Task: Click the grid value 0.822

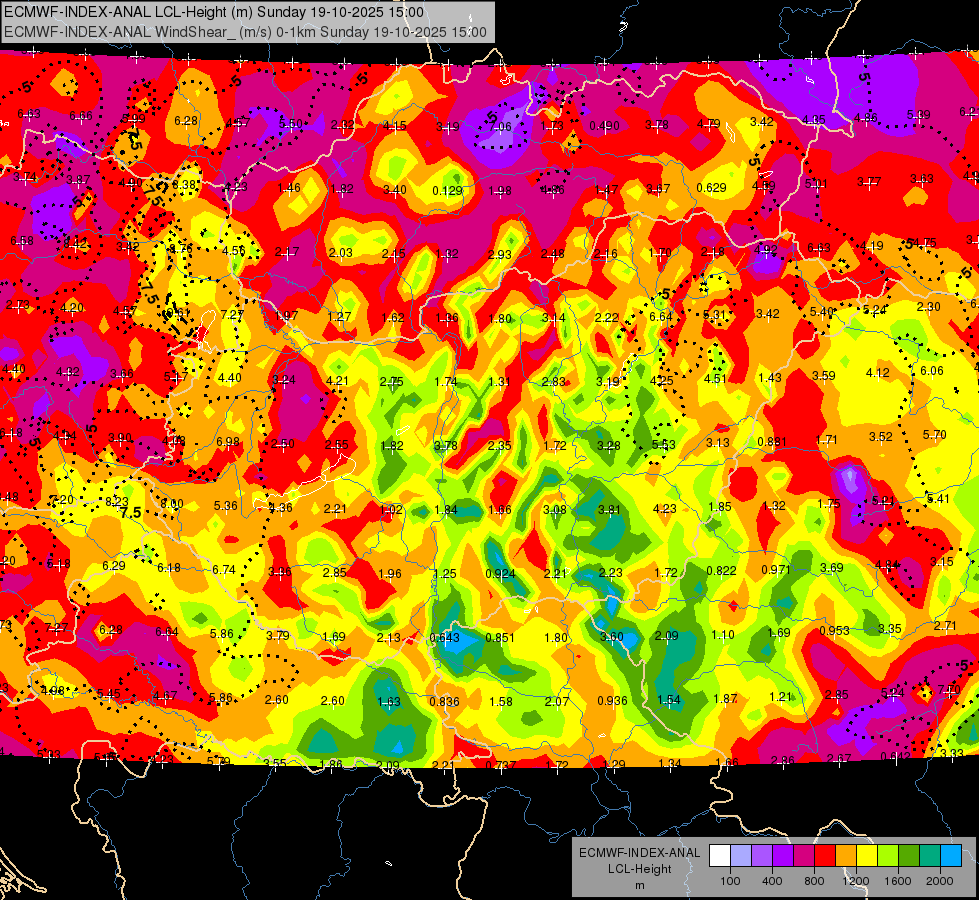Action: point(721,570)
